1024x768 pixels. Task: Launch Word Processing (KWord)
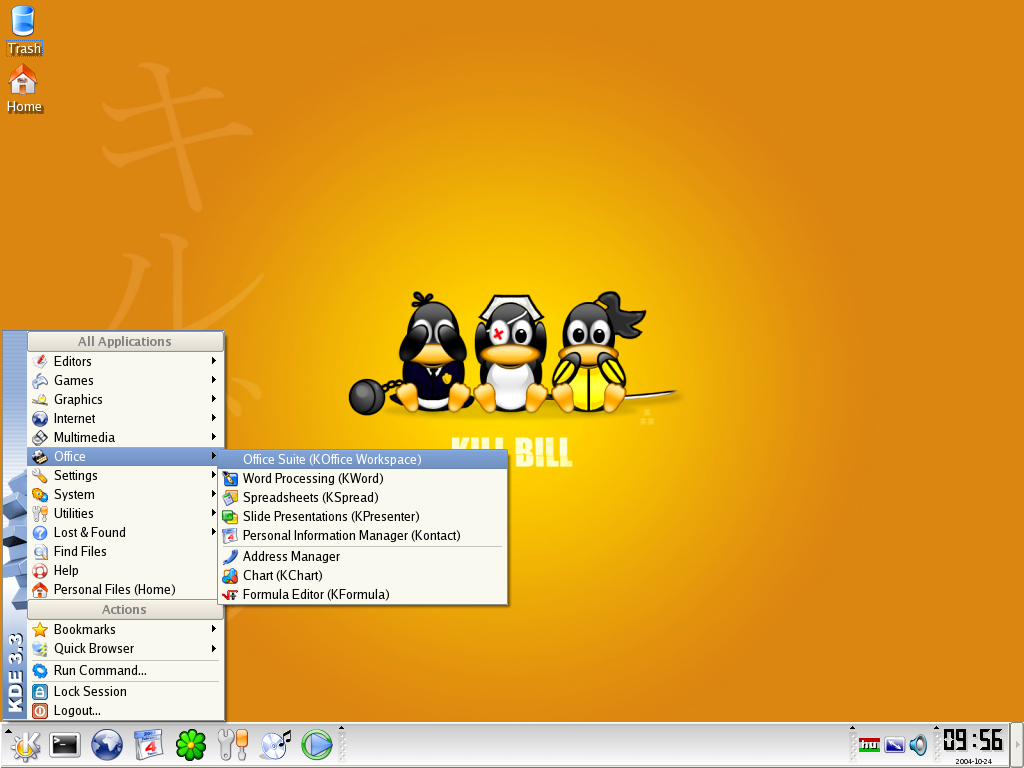[362, 478]
